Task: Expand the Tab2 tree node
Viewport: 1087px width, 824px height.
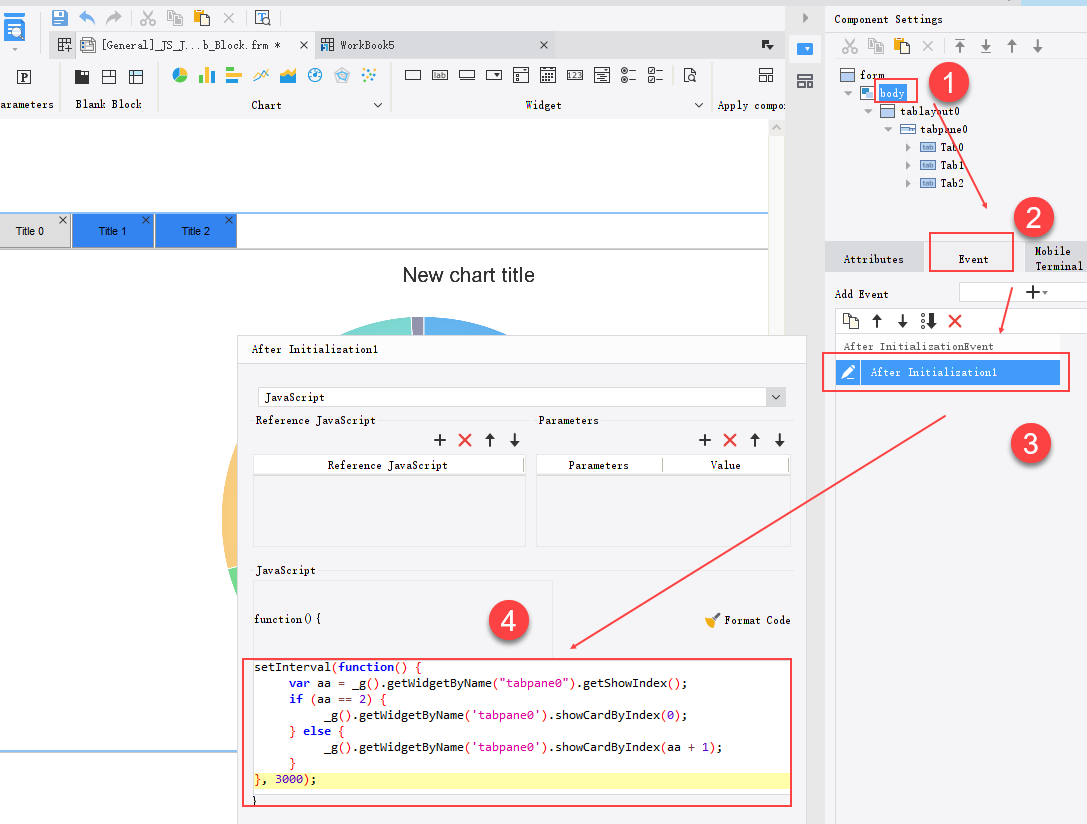Action: pyautogui.click(x=908, y=183)
